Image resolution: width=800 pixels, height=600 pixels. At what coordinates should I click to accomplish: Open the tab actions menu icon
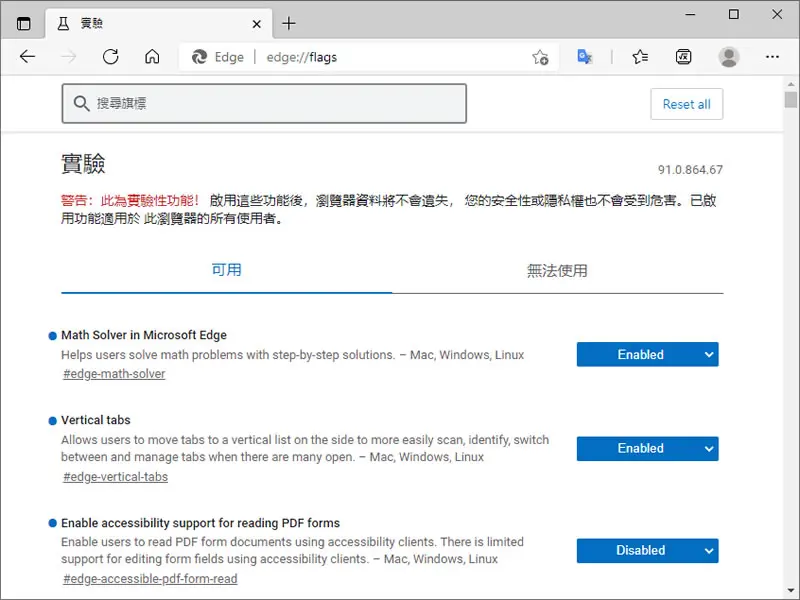[23, 23]
